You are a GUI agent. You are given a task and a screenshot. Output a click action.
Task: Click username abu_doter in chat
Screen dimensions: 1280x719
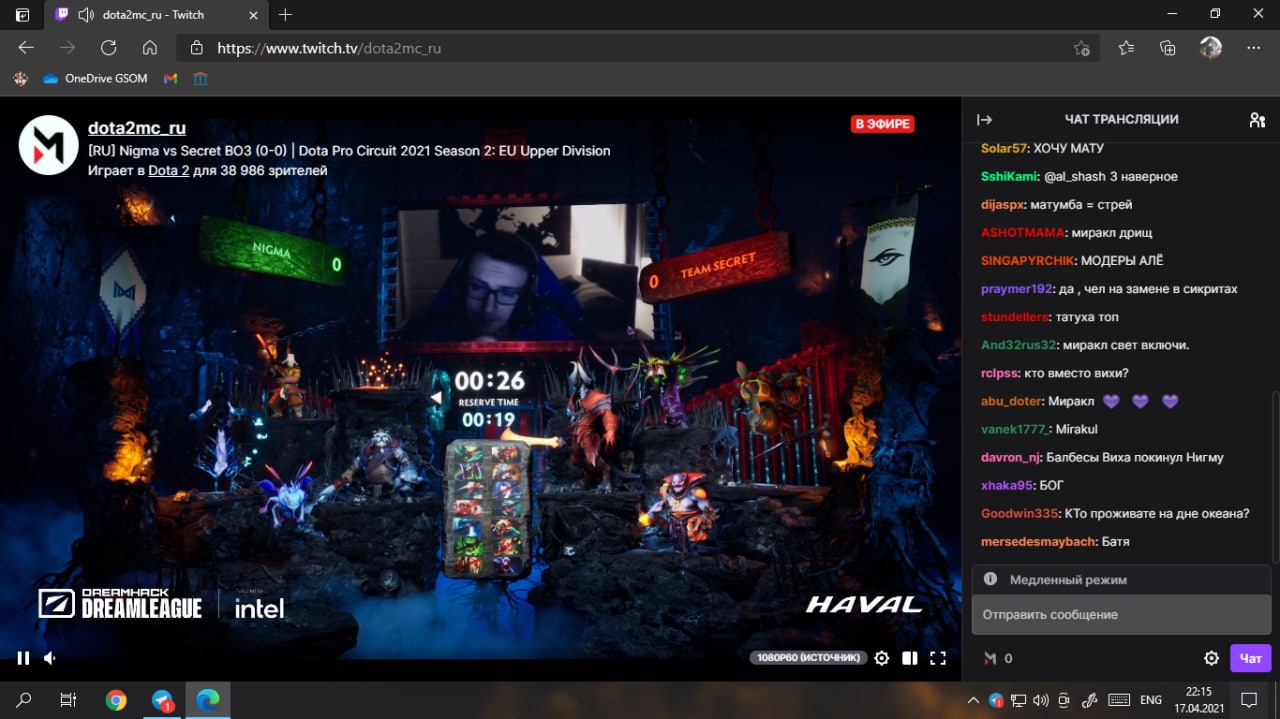coord(1010,401)
